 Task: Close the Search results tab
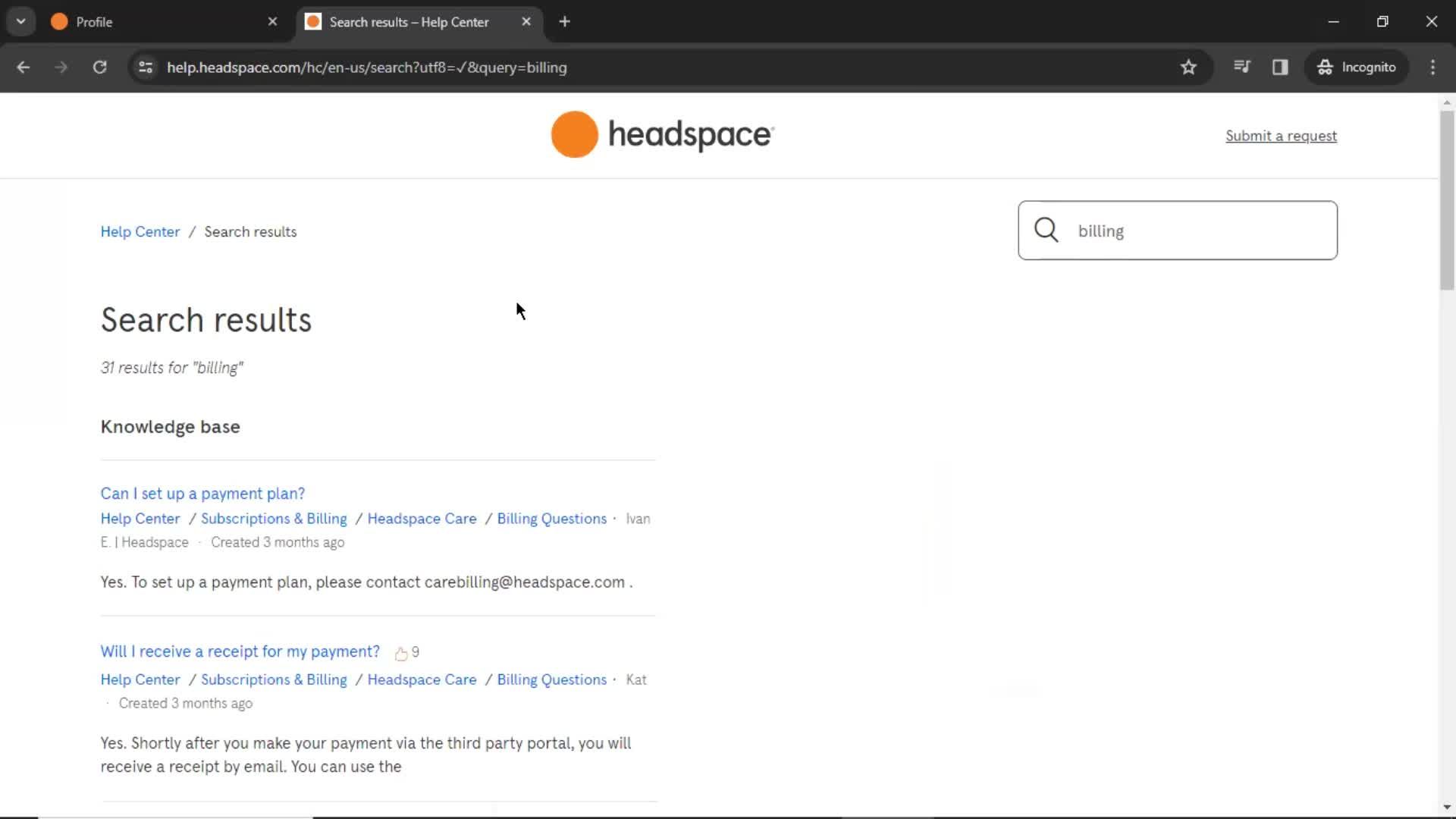pyautogui.click(x=526, y=22)
